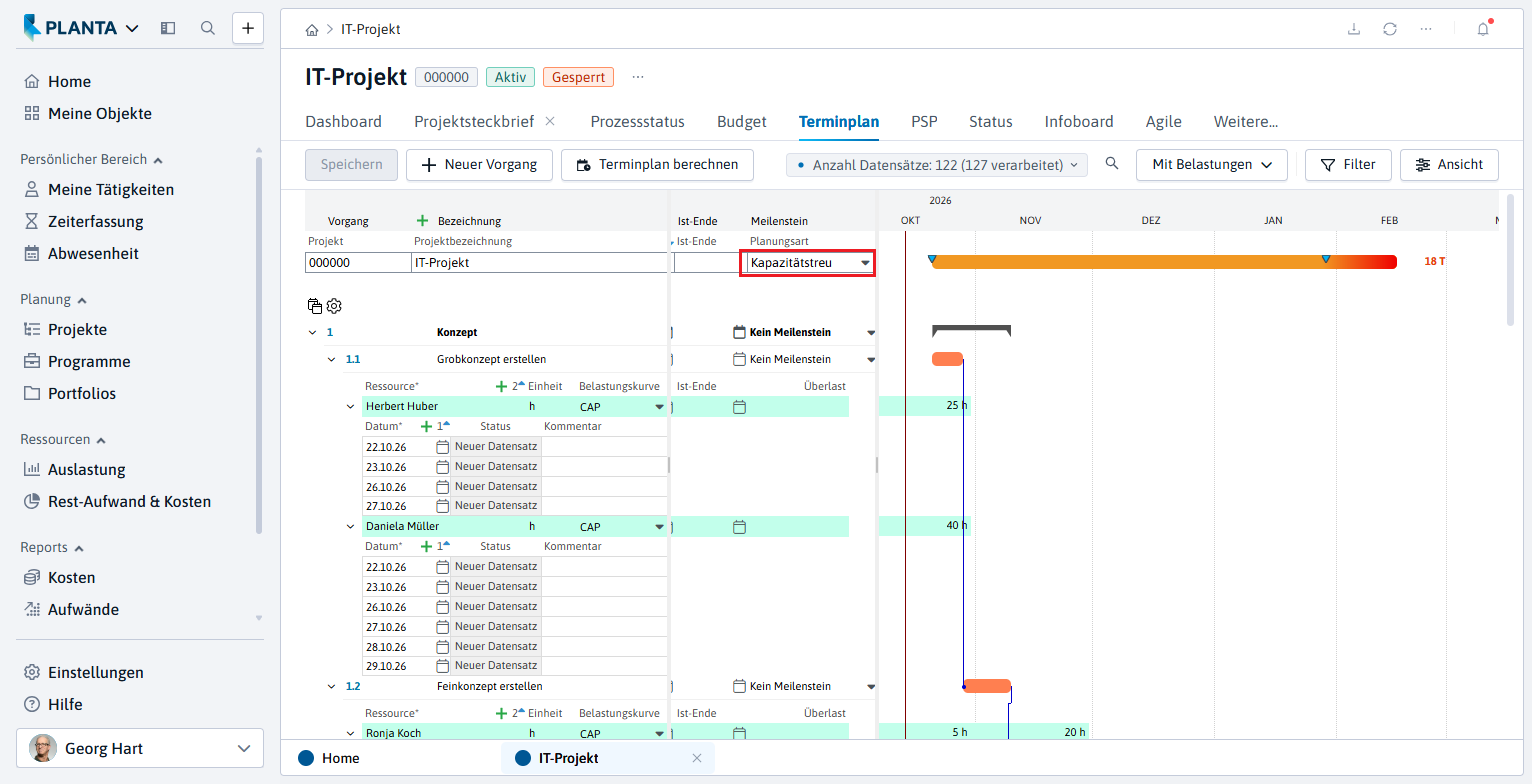Screen dimensions: 1532x784
Task: Open the three-dot menu next to Gesperrt
Action: click(x=638, y=77)
